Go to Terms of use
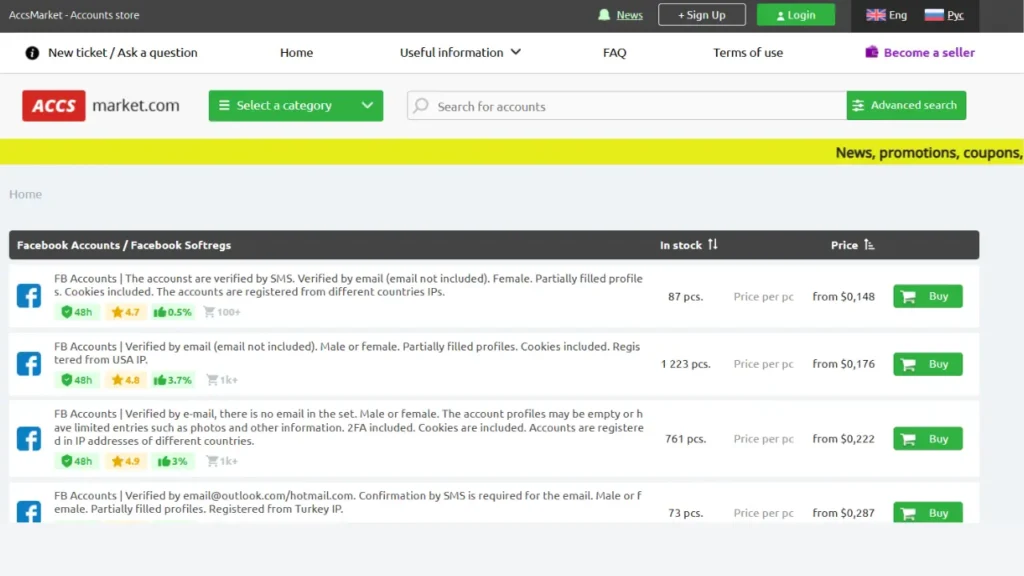Viewport: 1024px width, 576px height. tap(748, 53)
